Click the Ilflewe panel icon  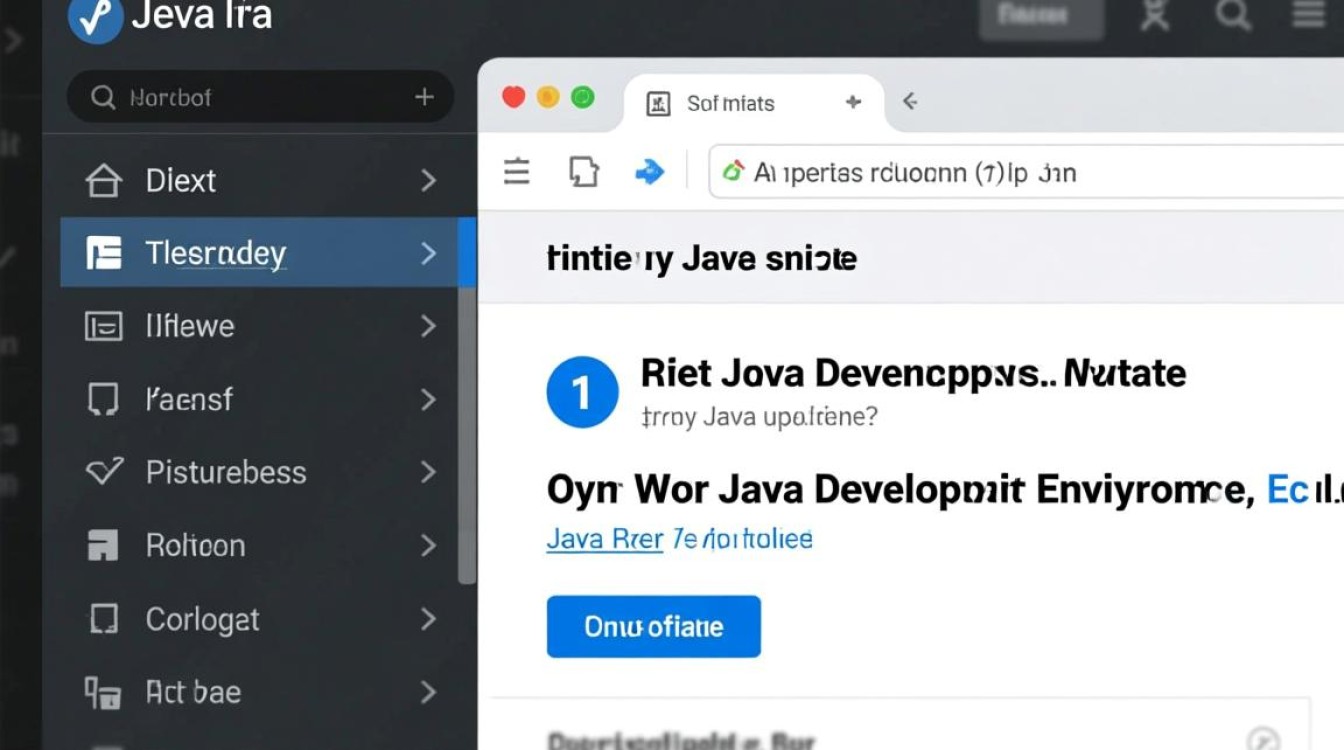(x=106, y=326)
